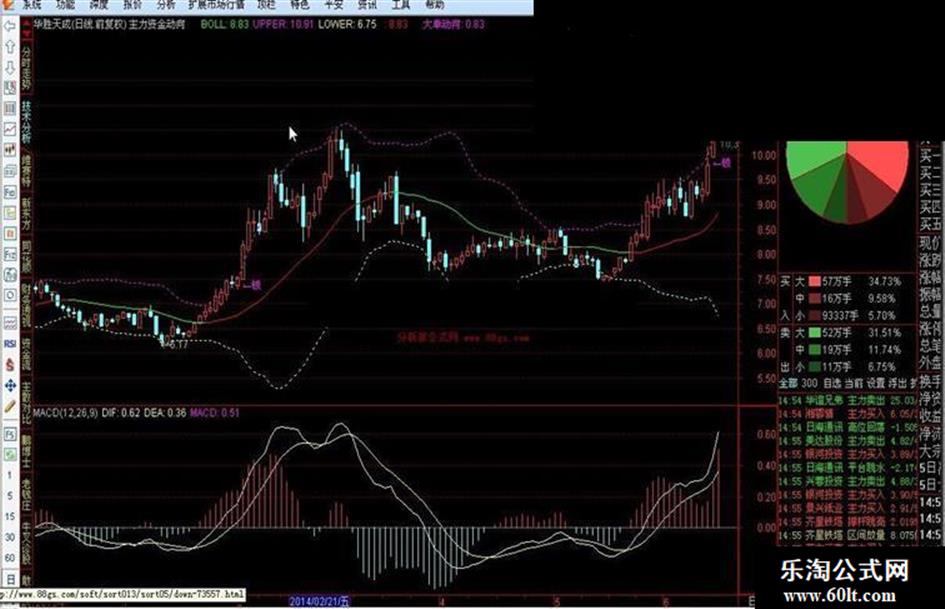Viewport: 945px width, 609px height.
Task: Open the 资讯 menu
Action: pyautogui.click(x=367, y=5)
